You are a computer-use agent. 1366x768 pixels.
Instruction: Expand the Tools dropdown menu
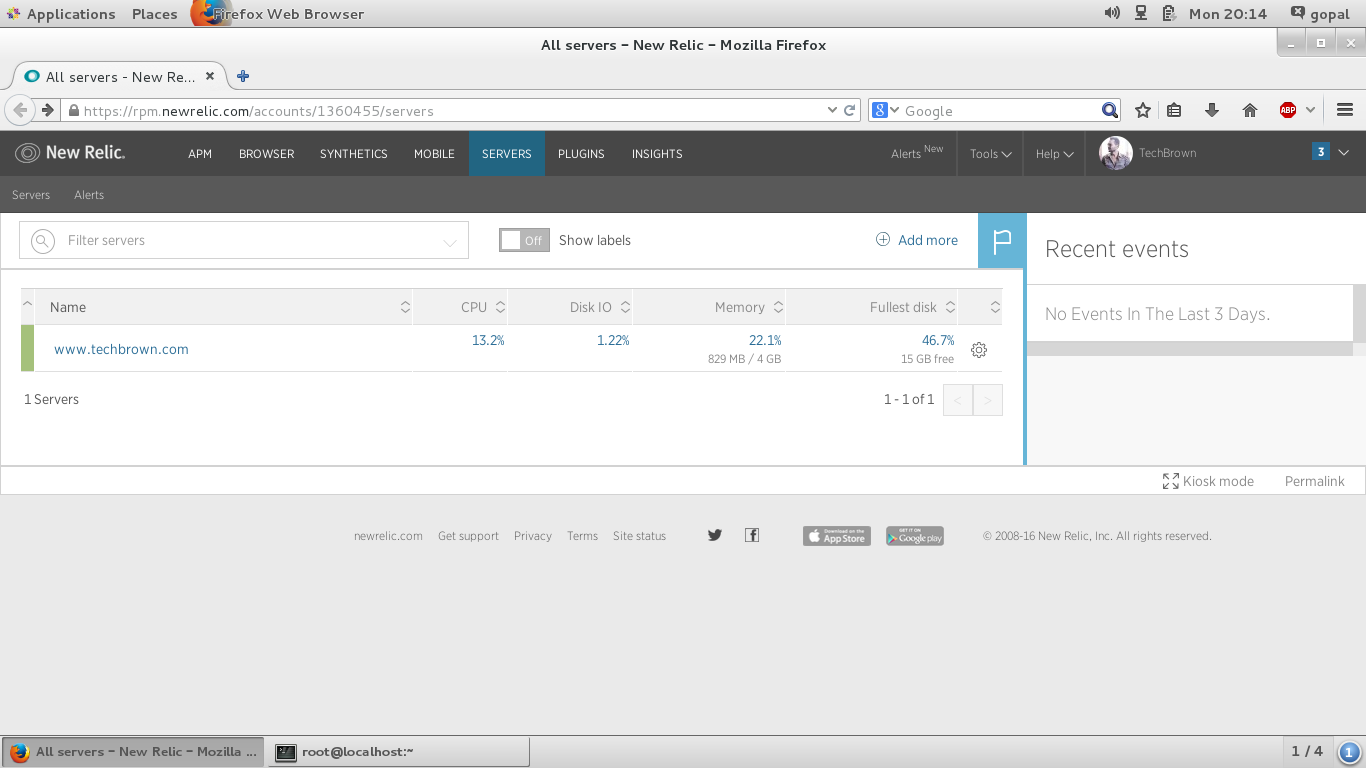(990, 154)
